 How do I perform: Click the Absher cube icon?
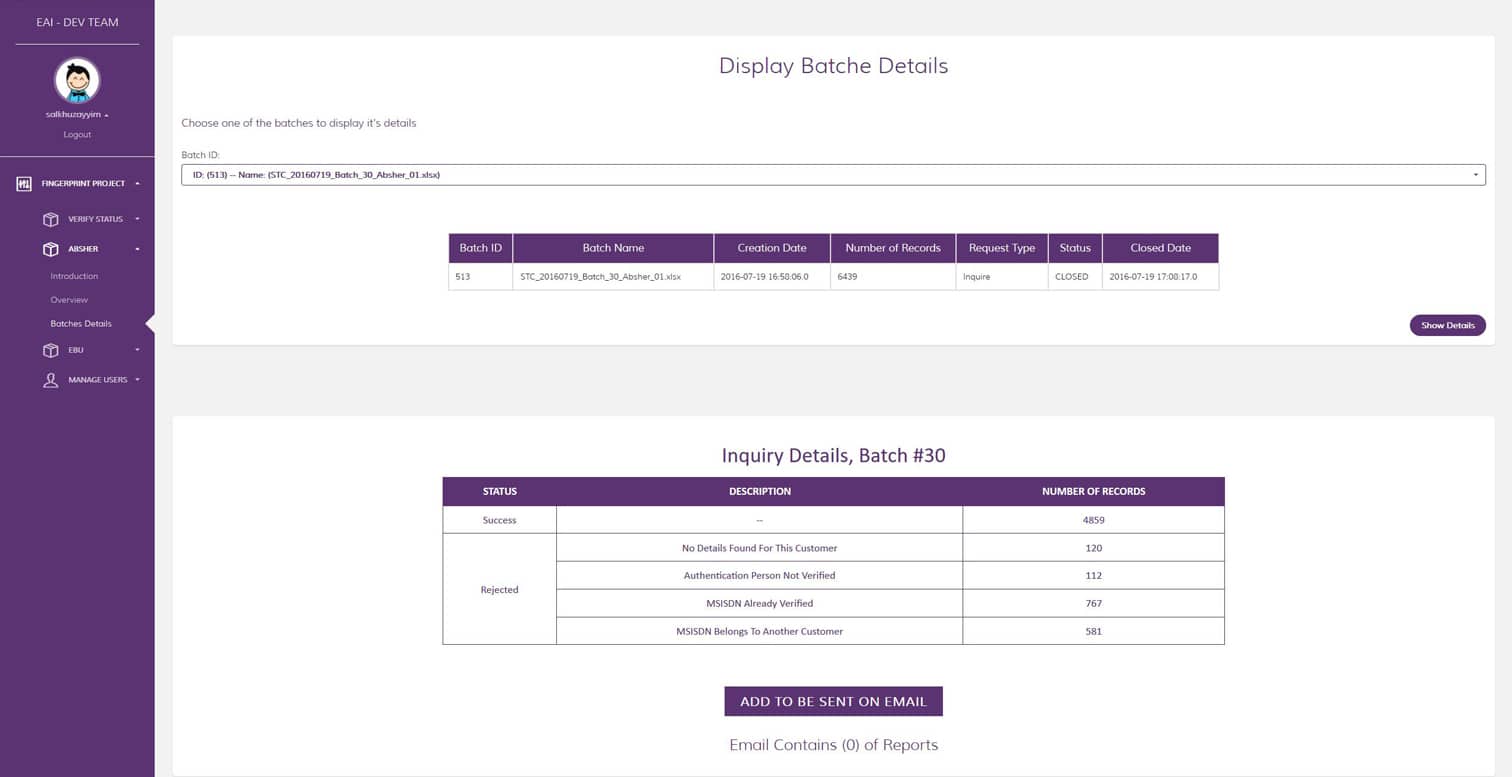pos(51,249)
